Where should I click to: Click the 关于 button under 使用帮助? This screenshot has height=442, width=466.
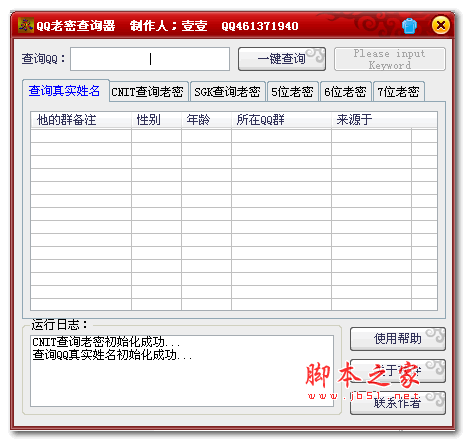[x=398, y=371]
